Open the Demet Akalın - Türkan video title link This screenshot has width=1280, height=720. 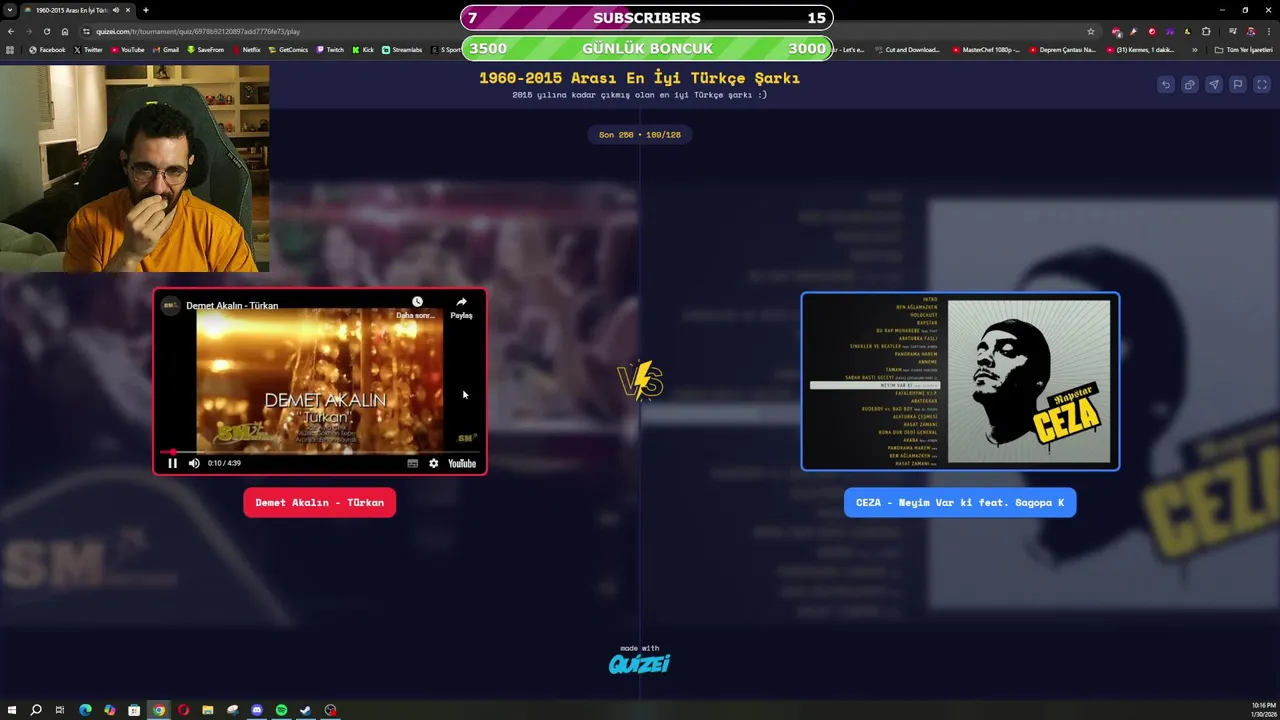click(x=232, y=305)
